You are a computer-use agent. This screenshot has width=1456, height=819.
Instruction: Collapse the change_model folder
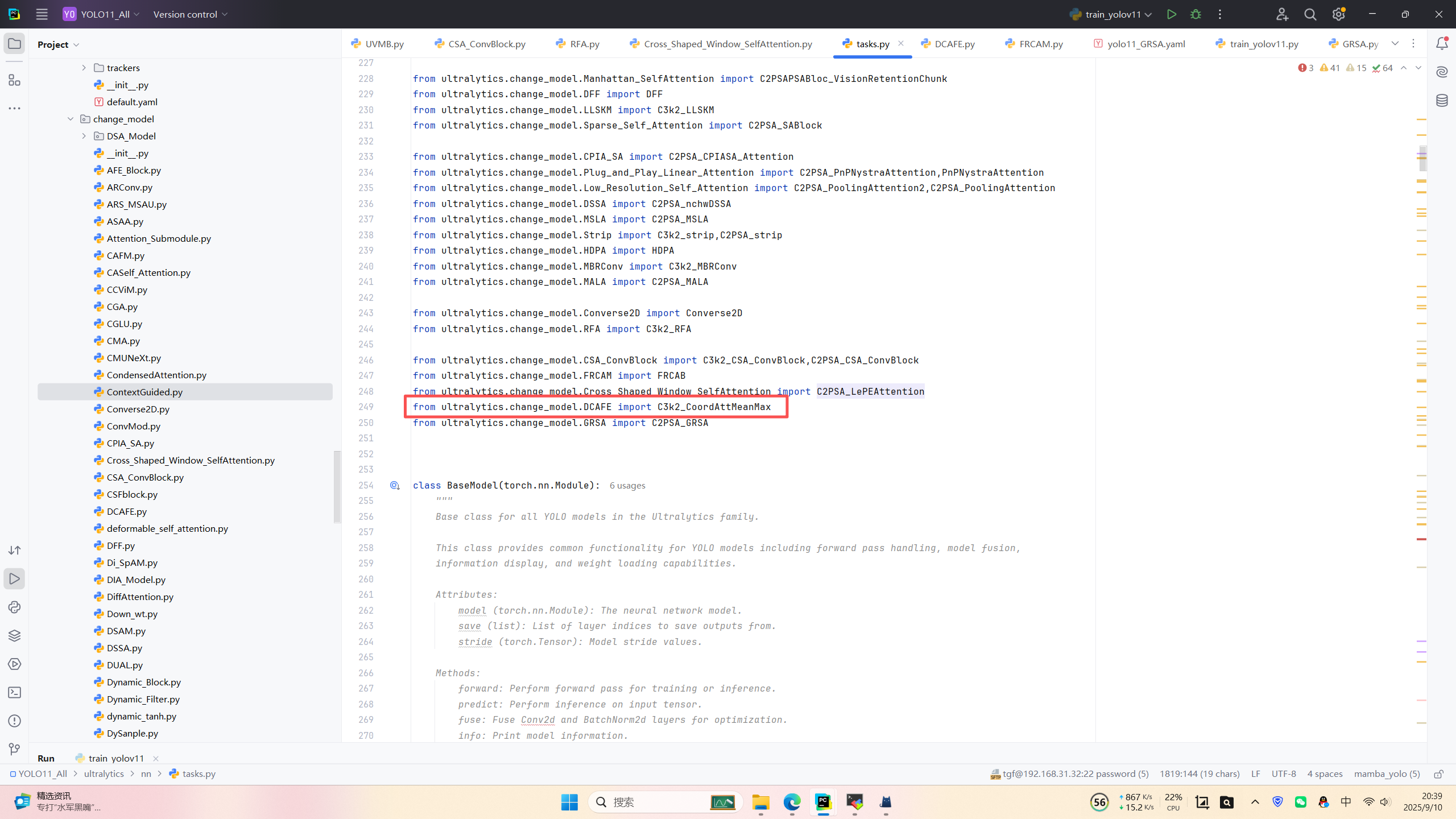pos(71,119)
